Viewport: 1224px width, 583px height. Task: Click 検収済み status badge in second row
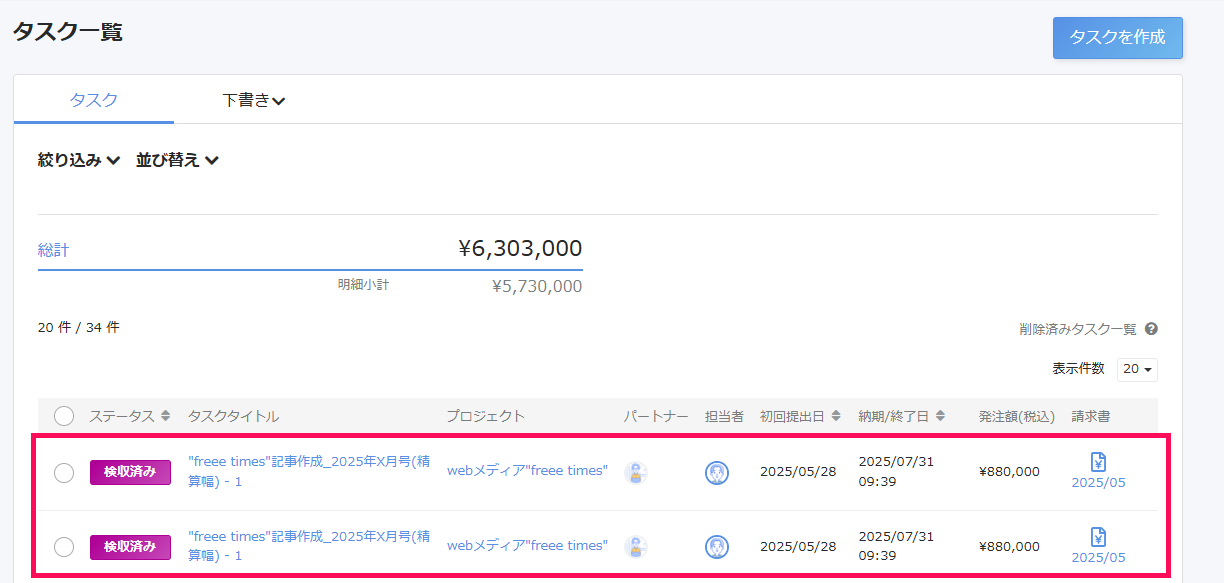click(130, 547)
